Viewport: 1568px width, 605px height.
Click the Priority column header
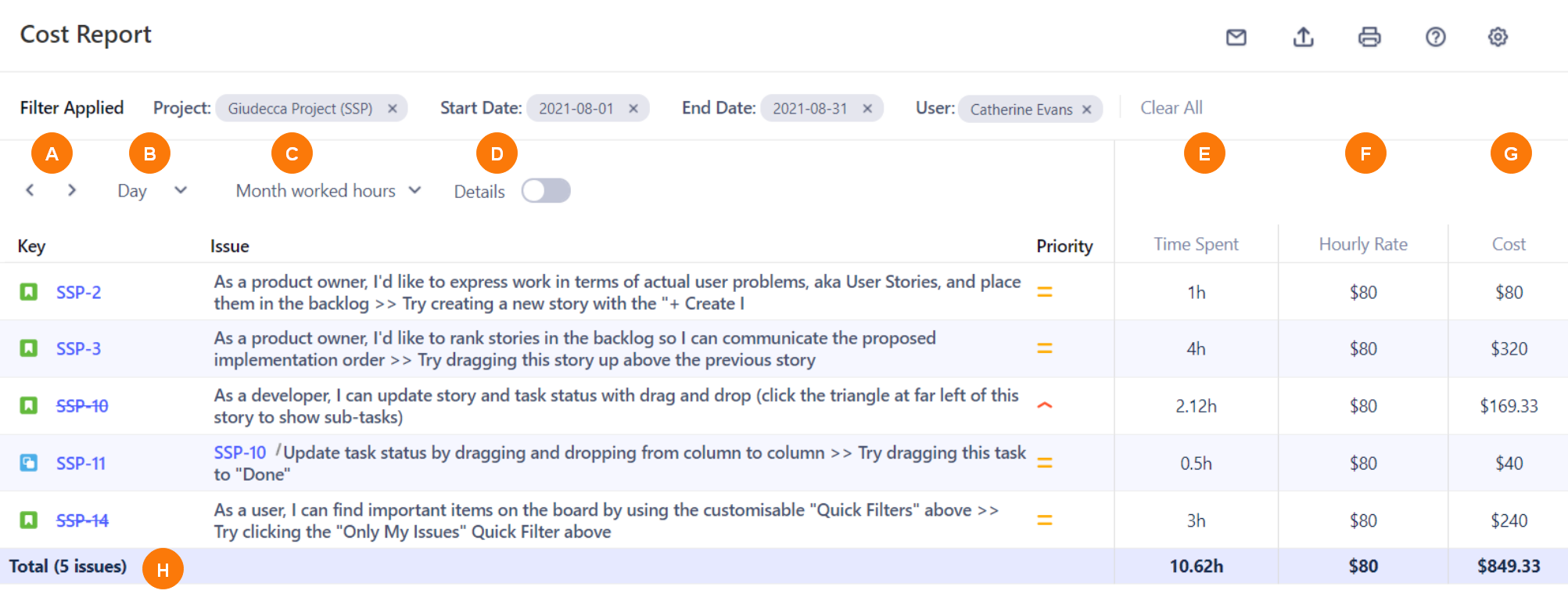click(1064, 246)
